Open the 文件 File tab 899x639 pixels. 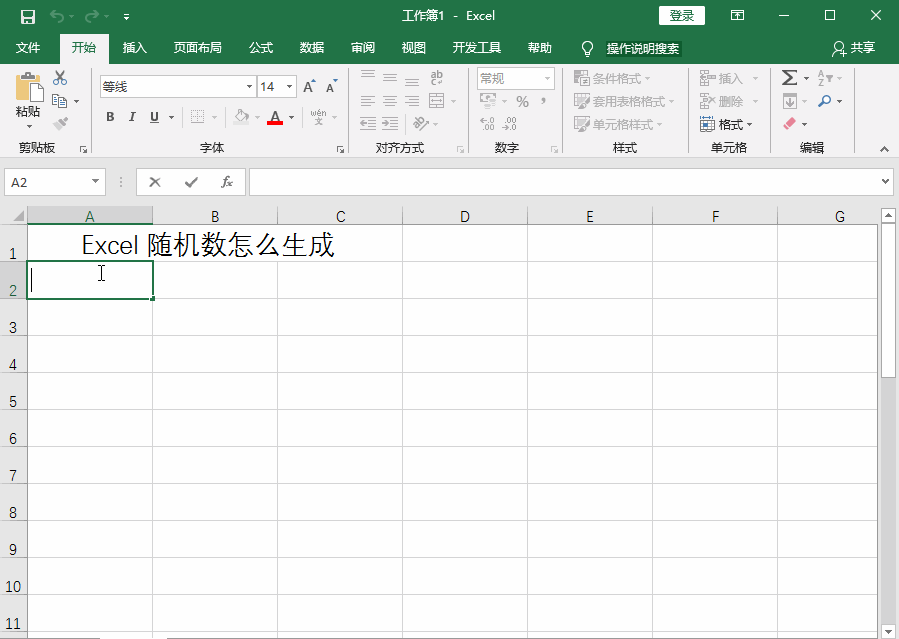pos(28,48)
